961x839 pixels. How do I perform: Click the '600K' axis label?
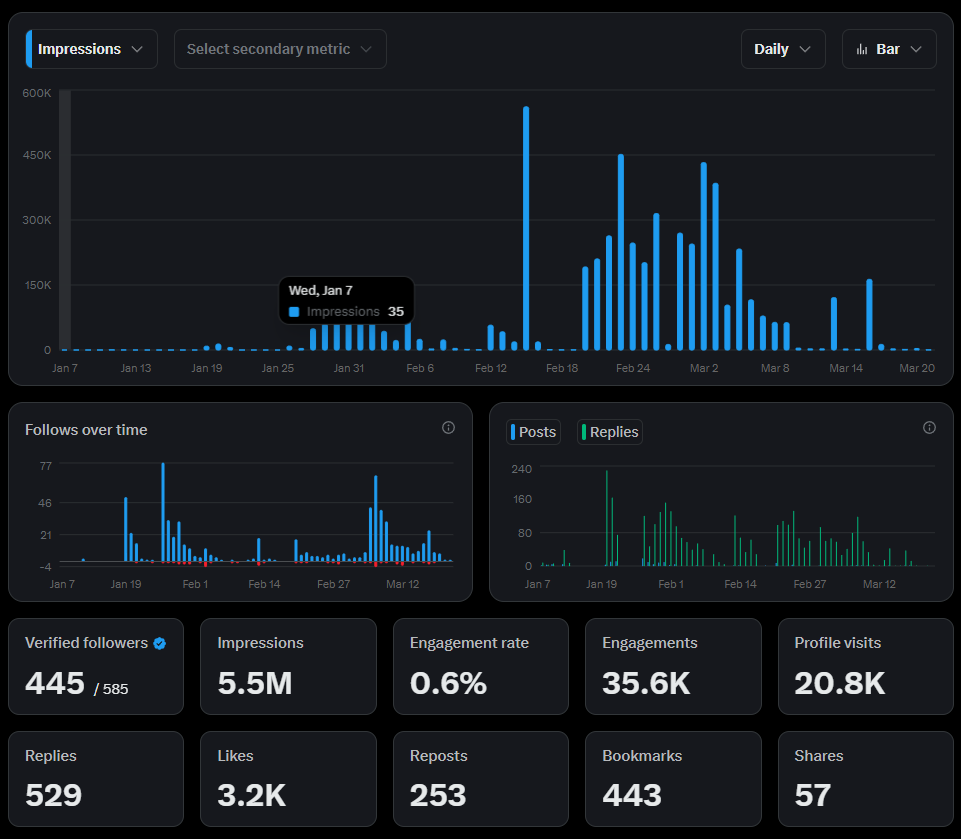[37, 93]
